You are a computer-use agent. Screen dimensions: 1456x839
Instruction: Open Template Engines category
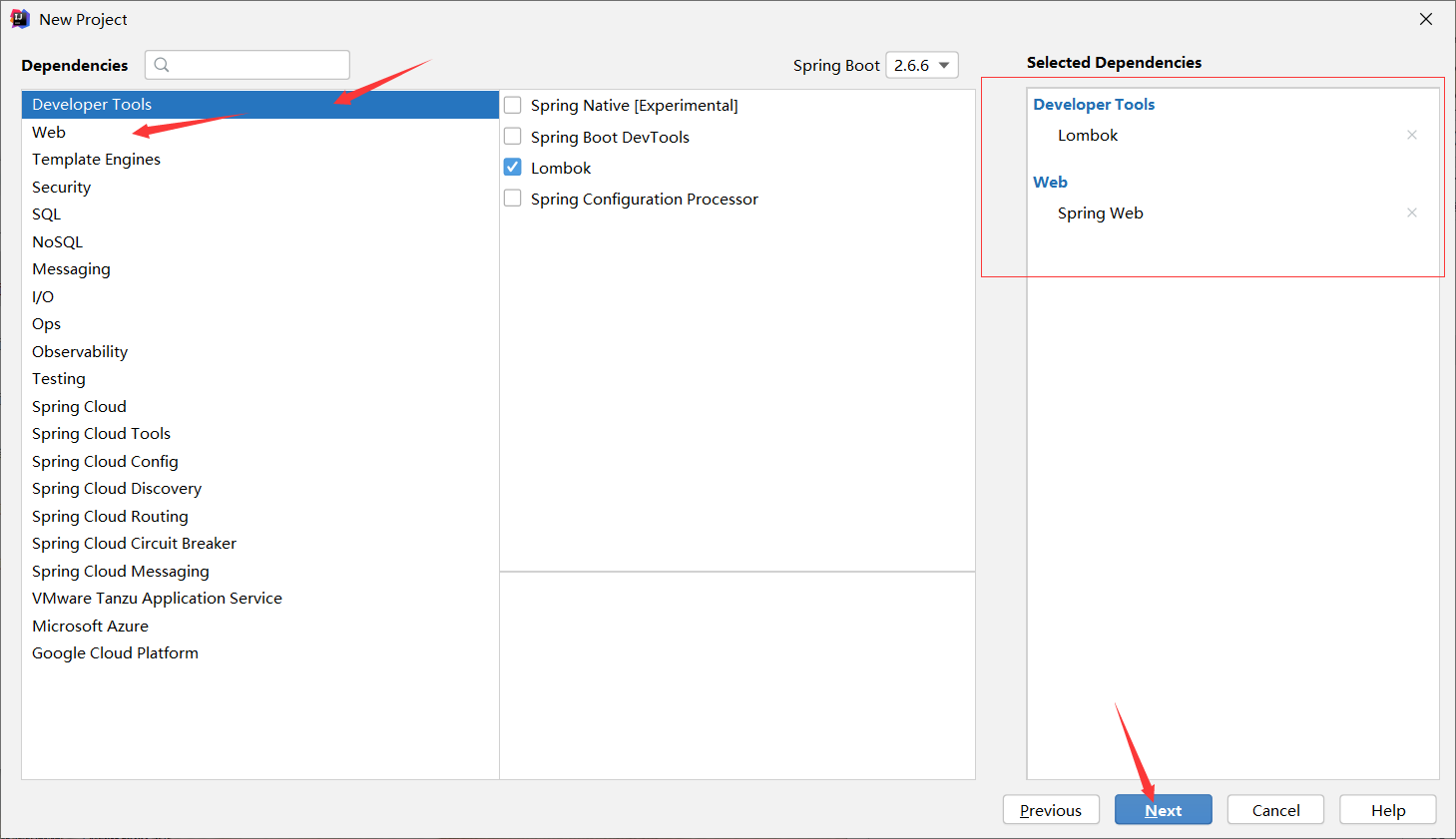(x=260, y=160)
